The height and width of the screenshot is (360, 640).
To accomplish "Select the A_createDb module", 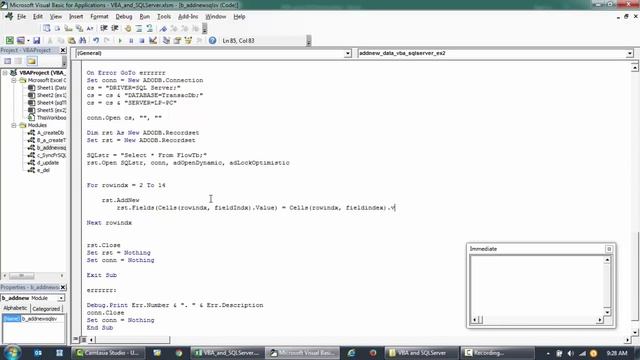I will coord(46,133).
